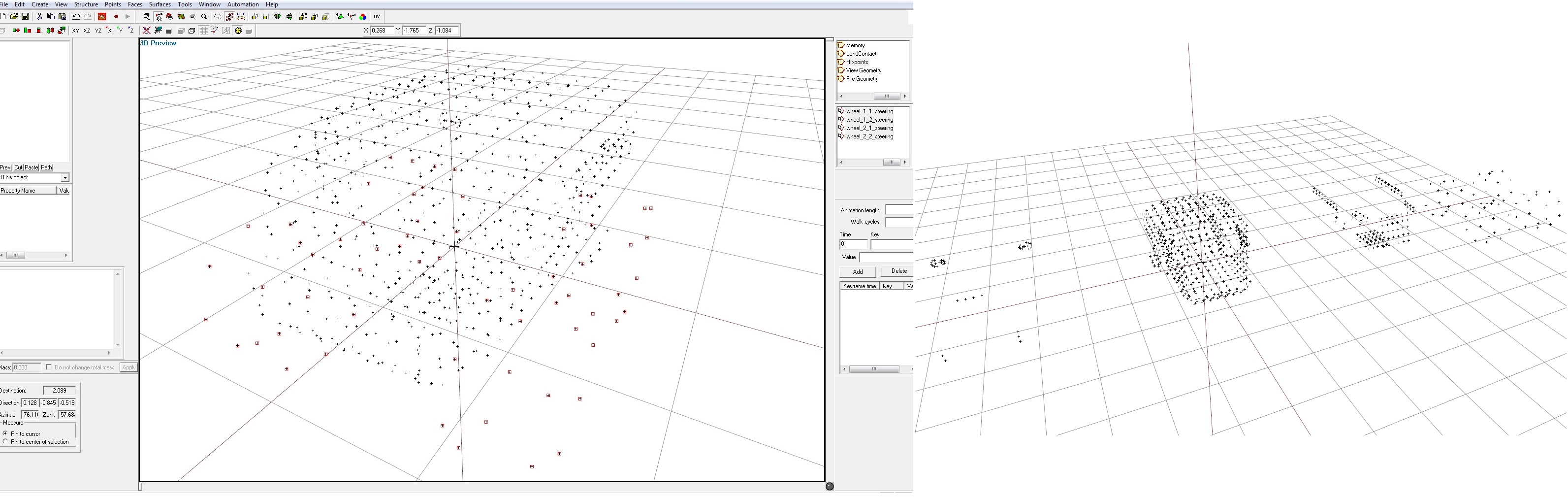Enable Do not change total mass
This screenshot has height=497, width=1568.
click(x=49, y=367)
